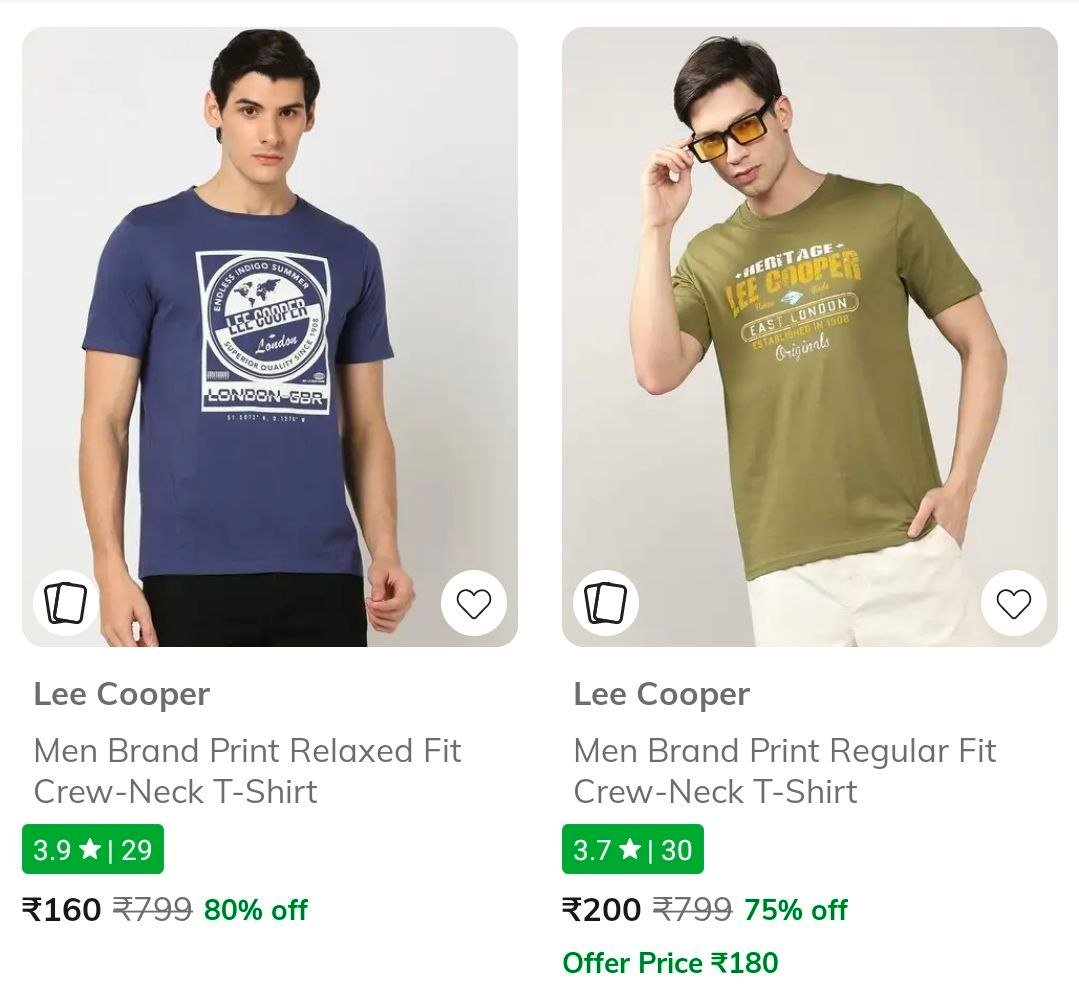Screen dimensions: 1079x993
Task: Click the image stack icon on blue t-shirt card
Action: click(x=64, y=602)
